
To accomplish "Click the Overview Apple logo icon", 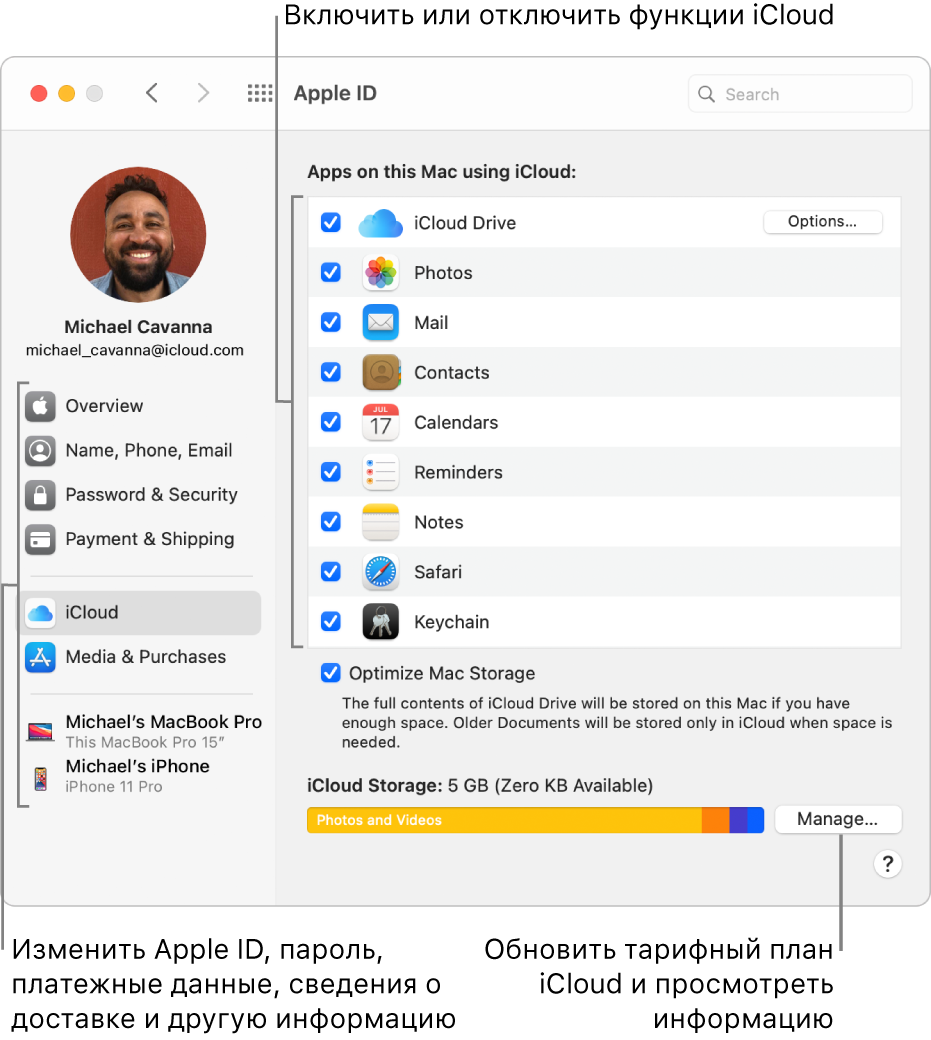I will 40,406.
